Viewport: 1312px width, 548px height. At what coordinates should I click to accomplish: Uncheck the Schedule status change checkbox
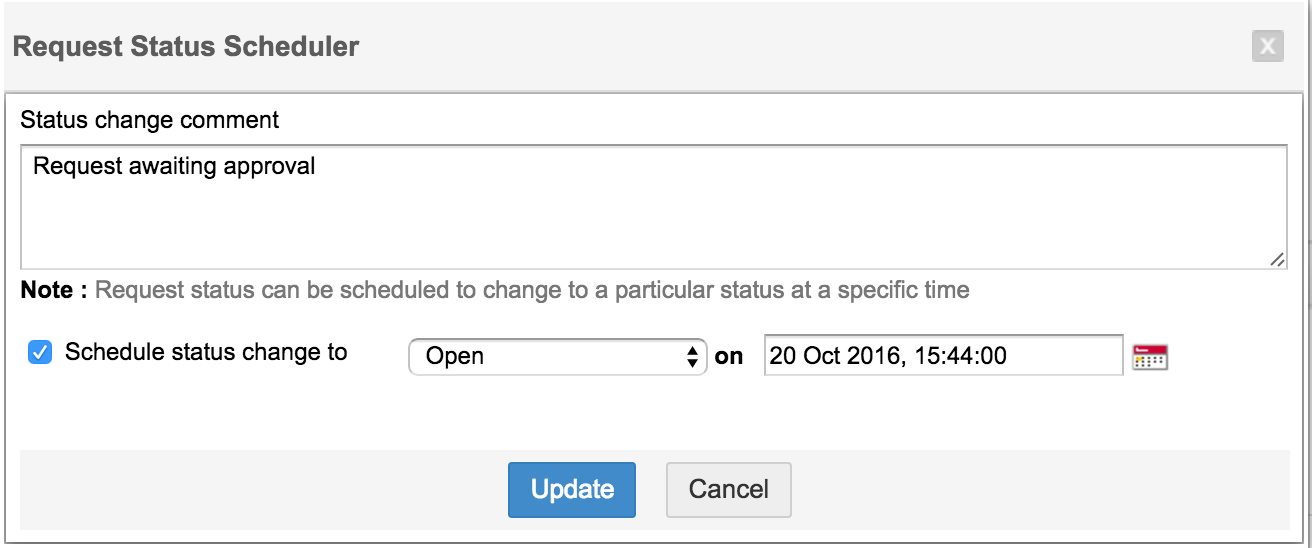(40, 353)
